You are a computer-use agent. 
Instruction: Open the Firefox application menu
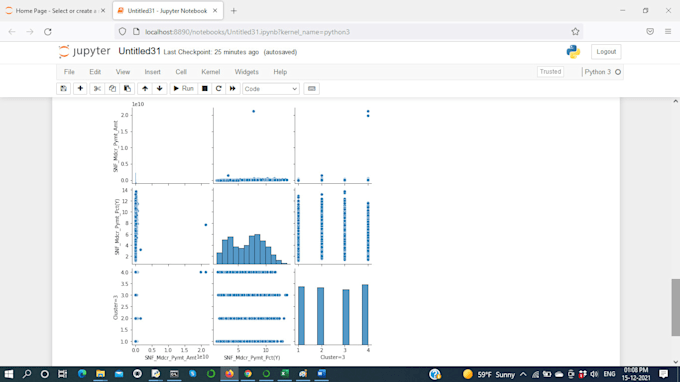(x=668, y=32)
